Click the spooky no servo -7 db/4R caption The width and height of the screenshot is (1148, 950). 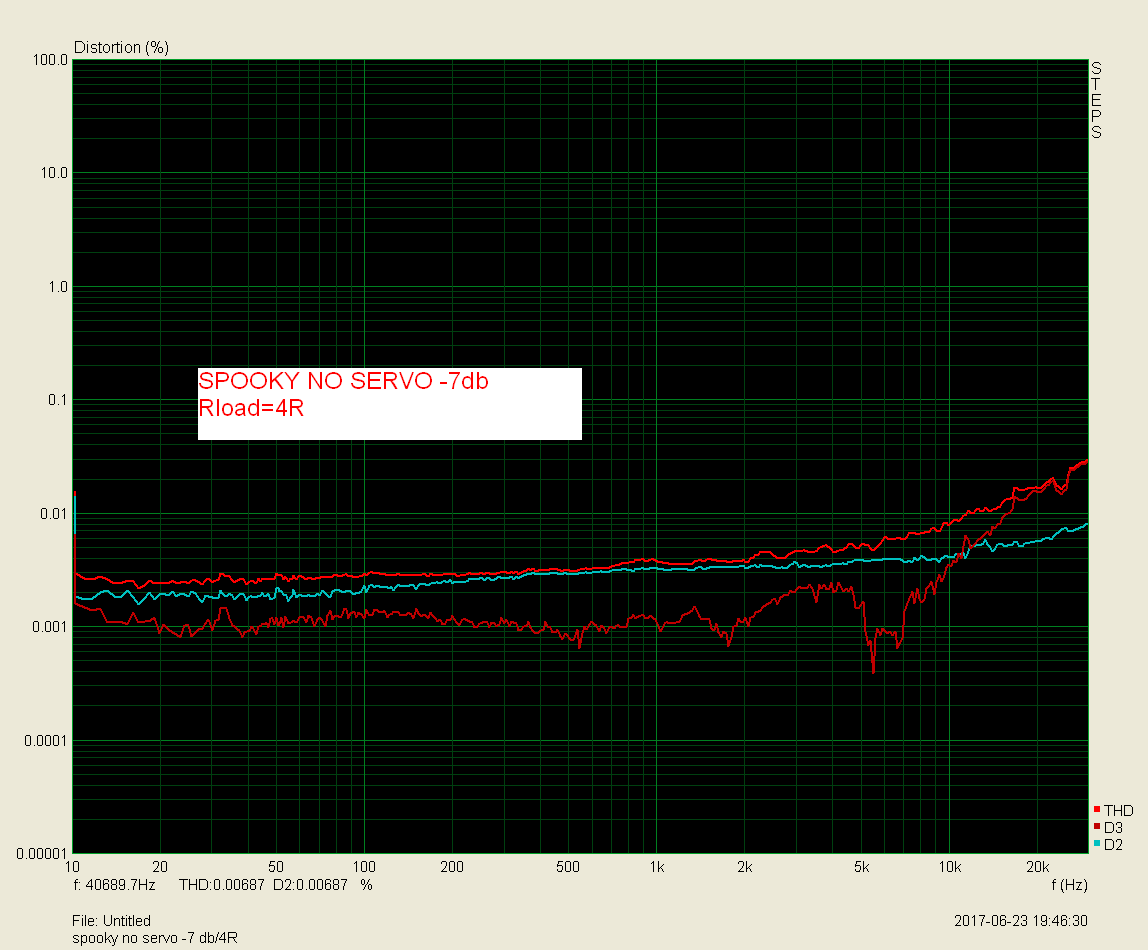(x=155, y=938)
